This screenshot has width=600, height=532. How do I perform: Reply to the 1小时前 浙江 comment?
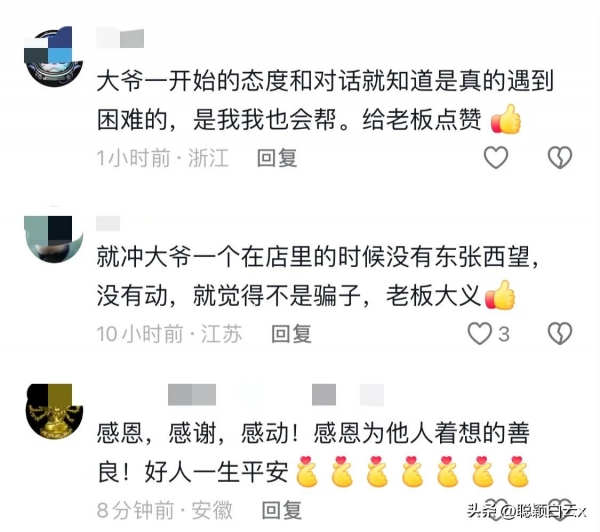point(277,158)
